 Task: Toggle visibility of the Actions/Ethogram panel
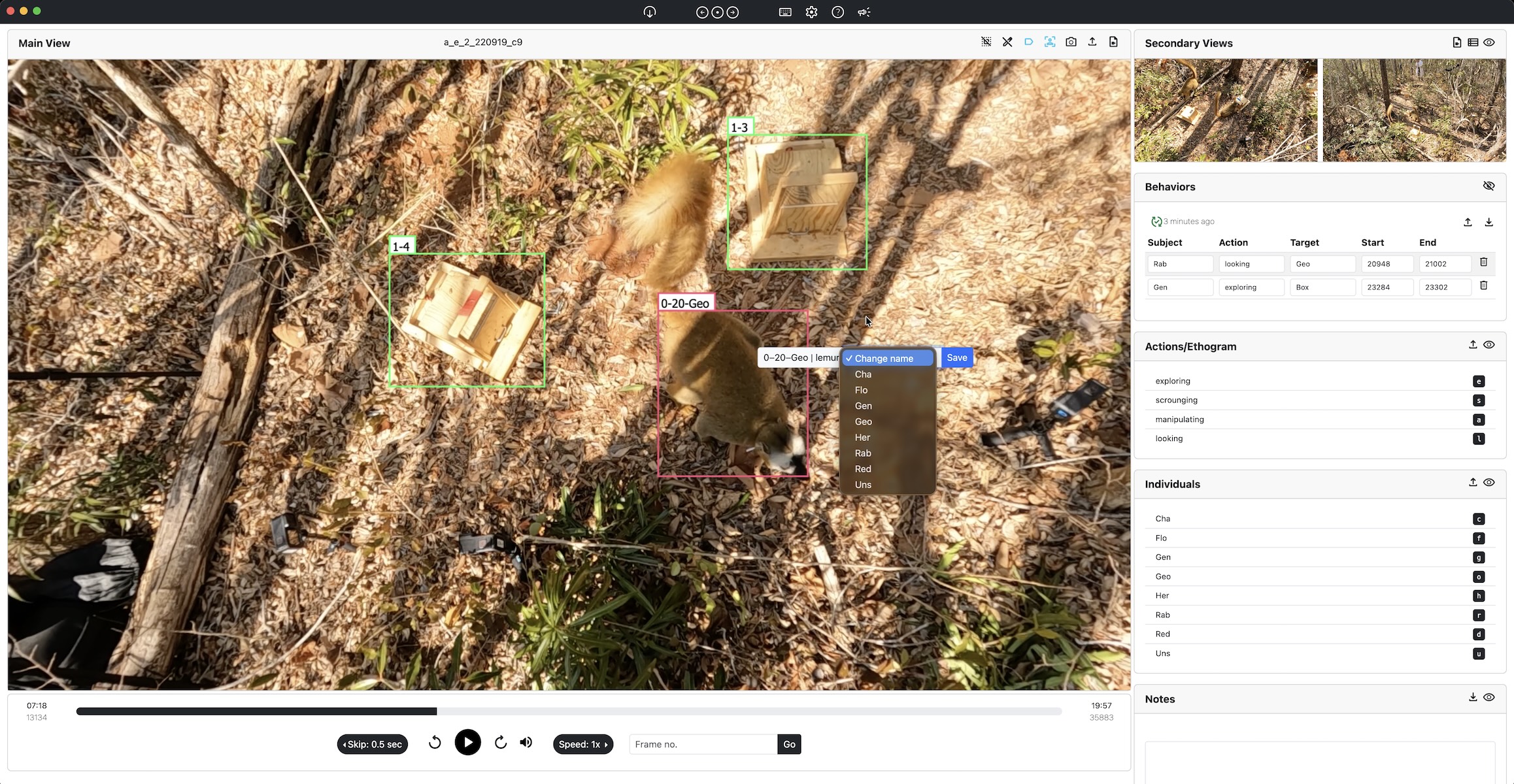pyautogui.click(x=1489, y=345)
